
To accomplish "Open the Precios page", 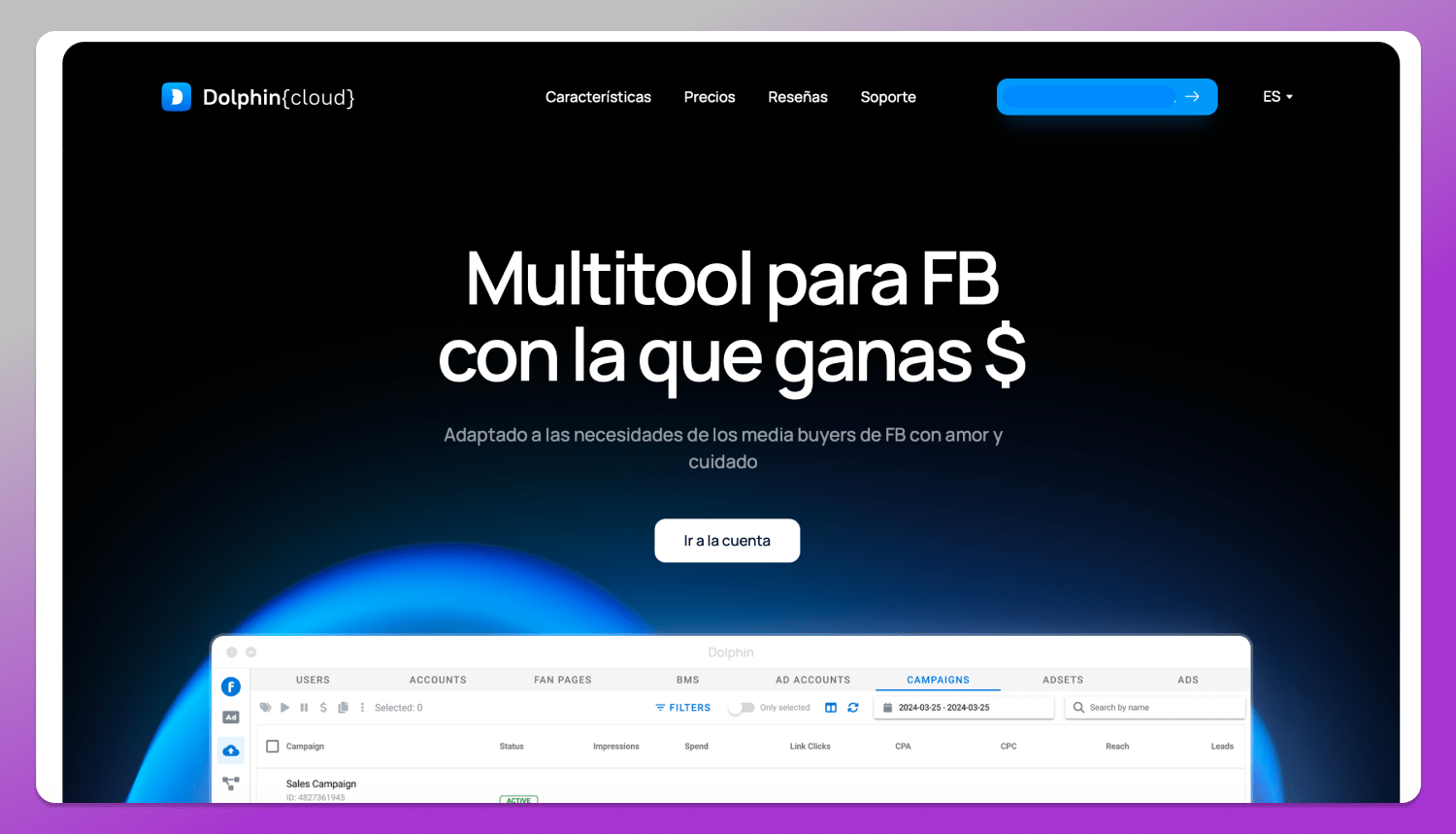I will tap(710, 97).
